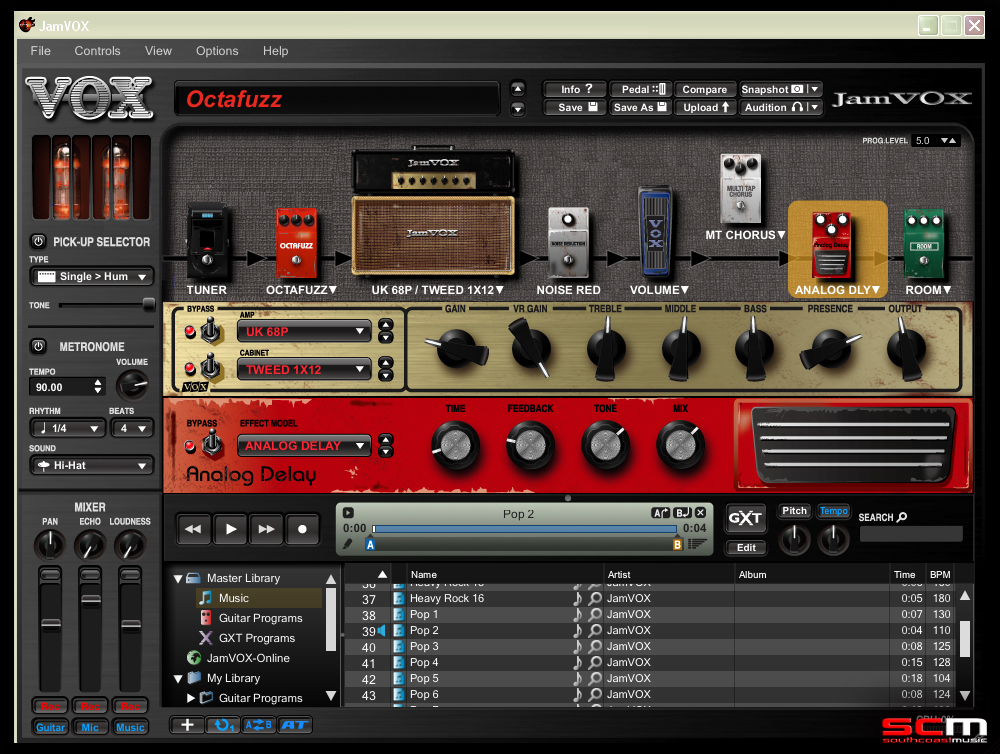Flip the Amp bypass toggle switch
The height and width of the screenshot is (754, 1000).
tap(210, 330)
